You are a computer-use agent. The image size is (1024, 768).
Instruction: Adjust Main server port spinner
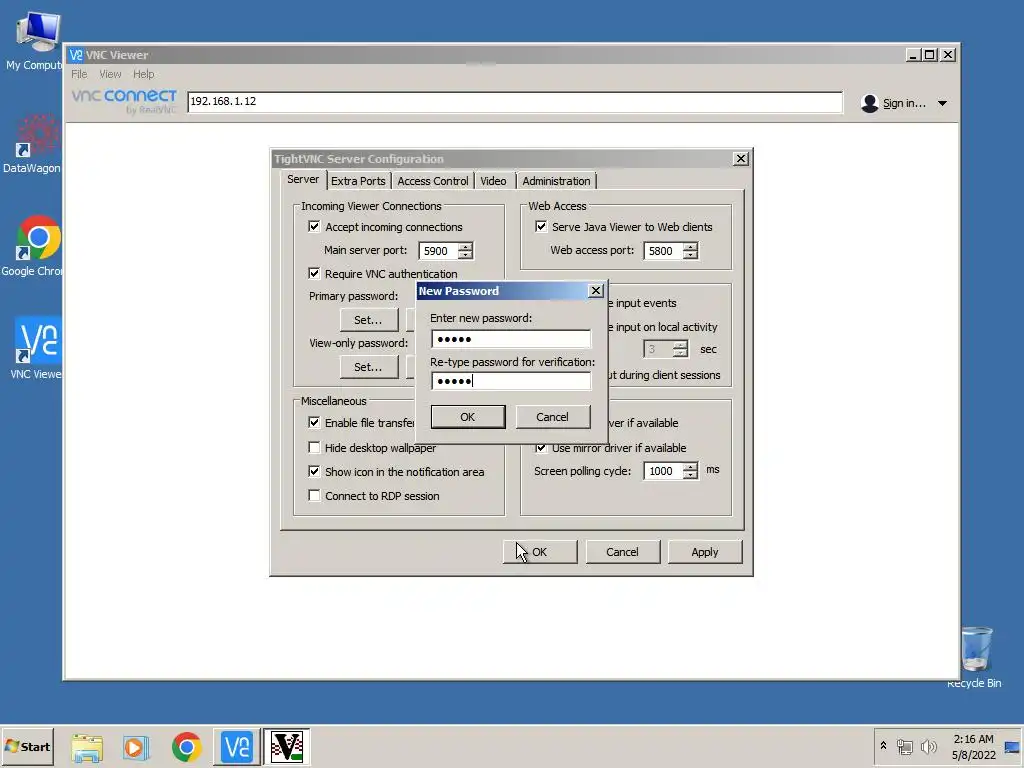pyautogui.click(x=465, y=251)
